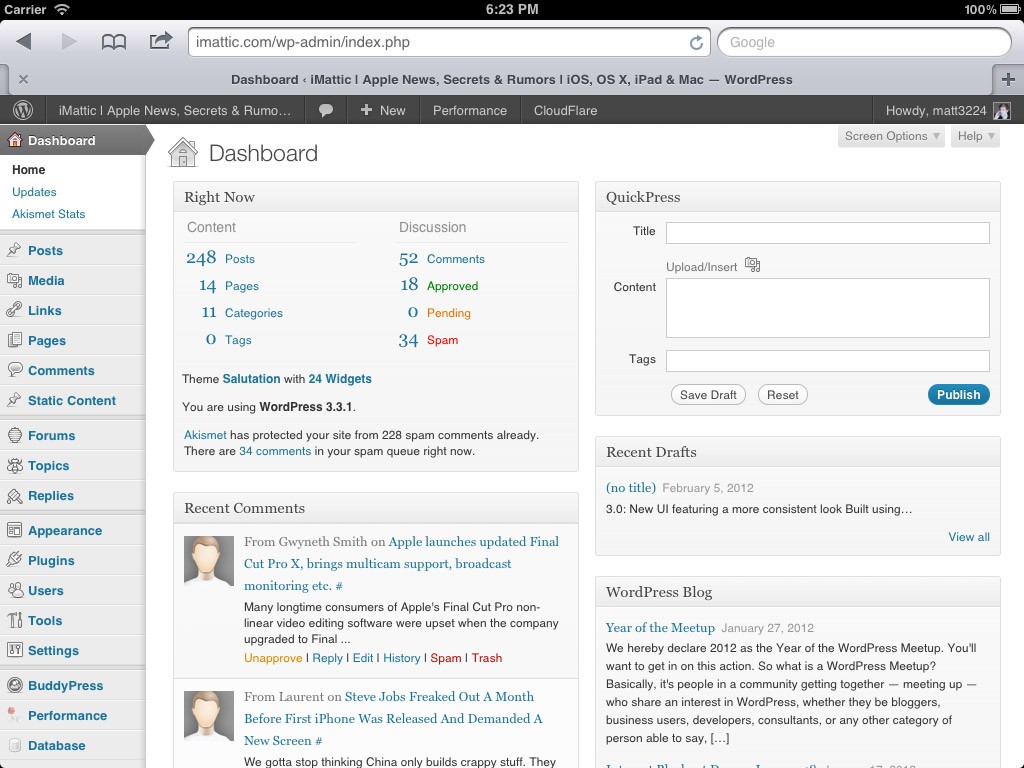Viewport: 1024px width, 768px height.
Task: Click the Dashboard house icon in sidebar
Action: click(14, 140)
